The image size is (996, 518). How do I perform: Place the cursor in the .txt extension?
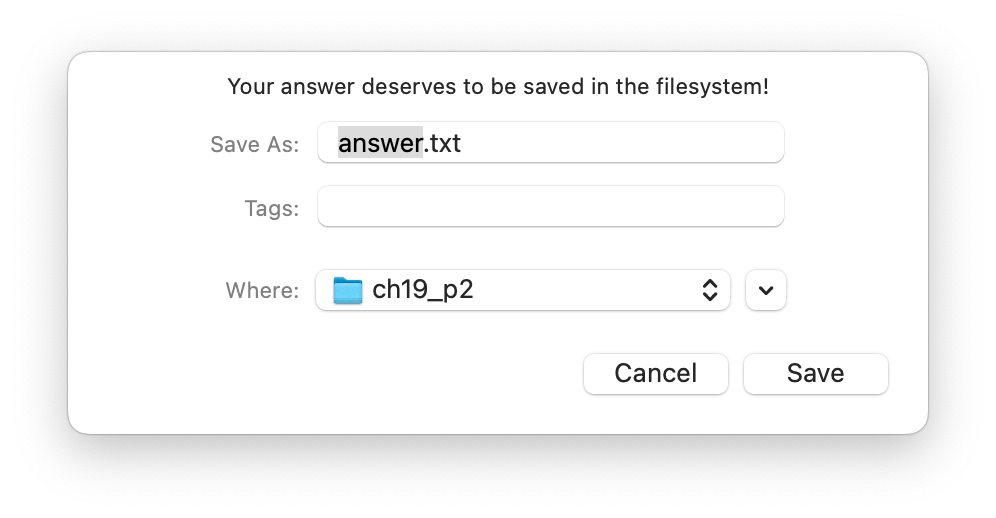tap(442, 143)
